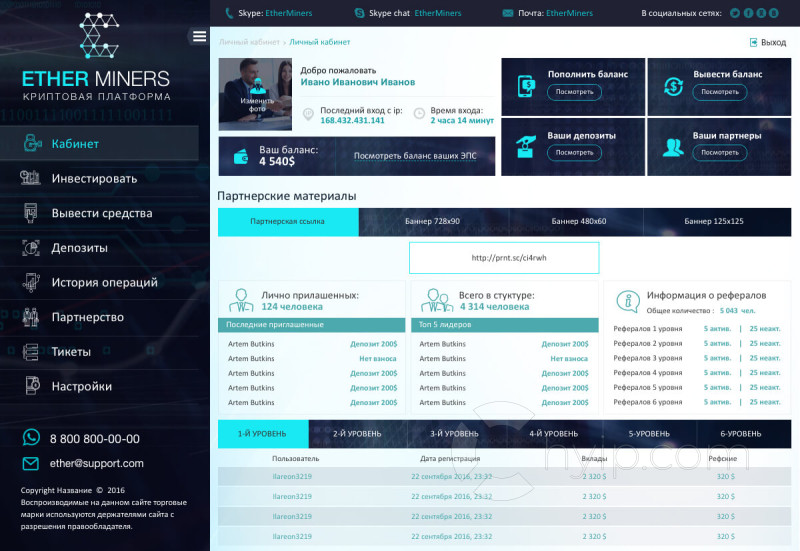Click the Пополнить баланс phone-dollar icon
This screenshot has width=800, height=551.
[527, 86]
